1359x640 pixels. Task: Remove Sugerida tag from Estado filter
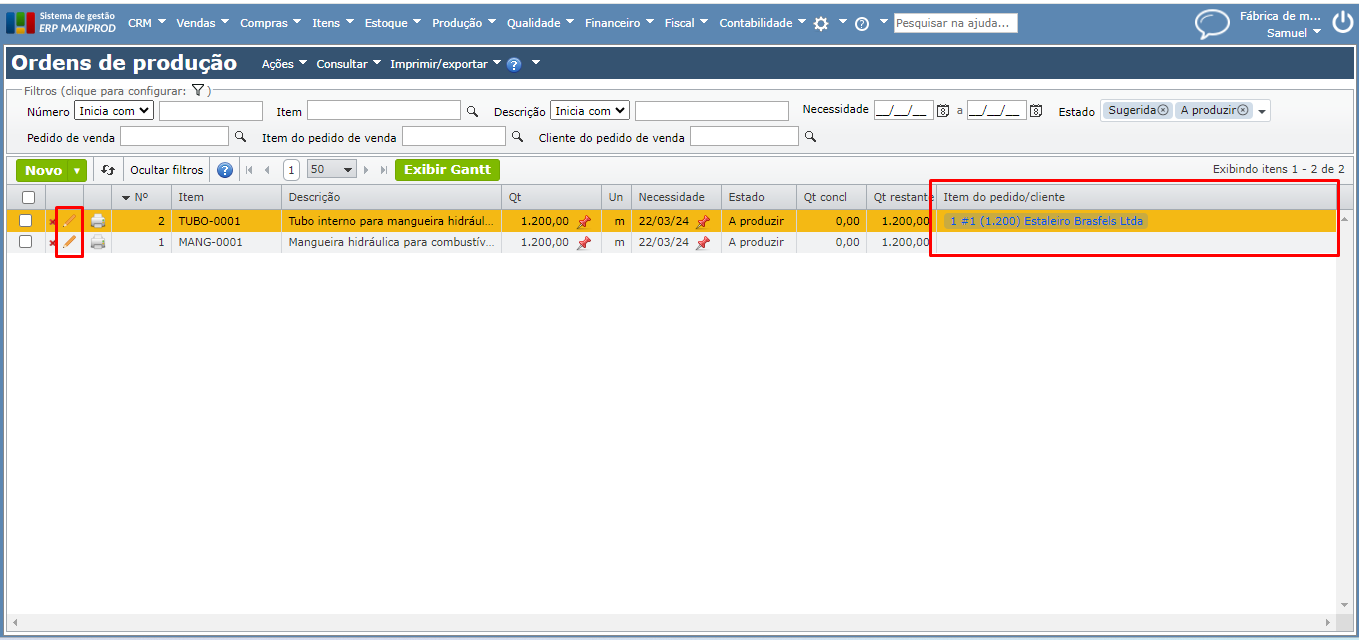pos(1163,110)
